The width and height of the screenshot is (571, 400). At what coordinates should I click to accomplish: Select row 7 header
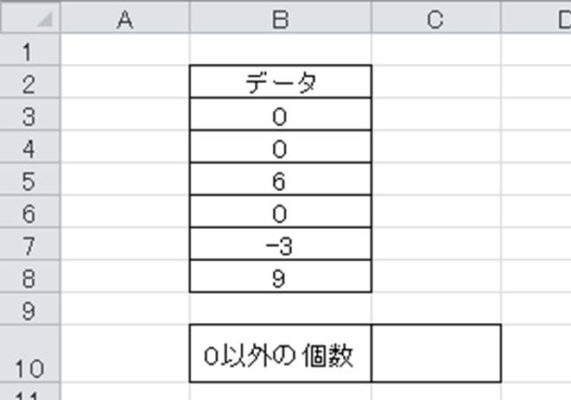click(29, 244)
